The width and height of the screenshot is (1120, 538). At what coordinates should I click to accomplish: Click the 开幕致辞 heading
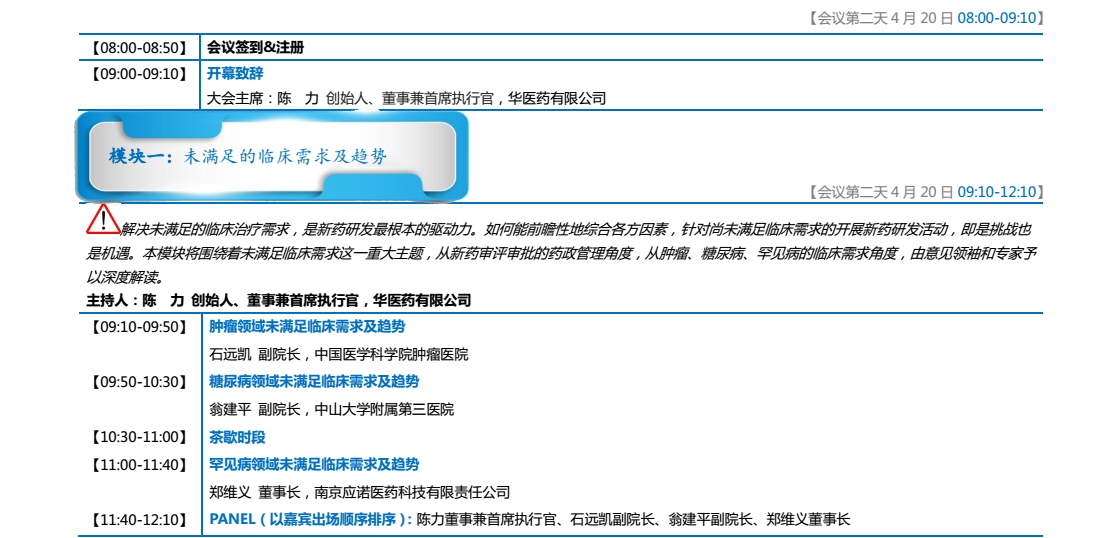[235, 73]
